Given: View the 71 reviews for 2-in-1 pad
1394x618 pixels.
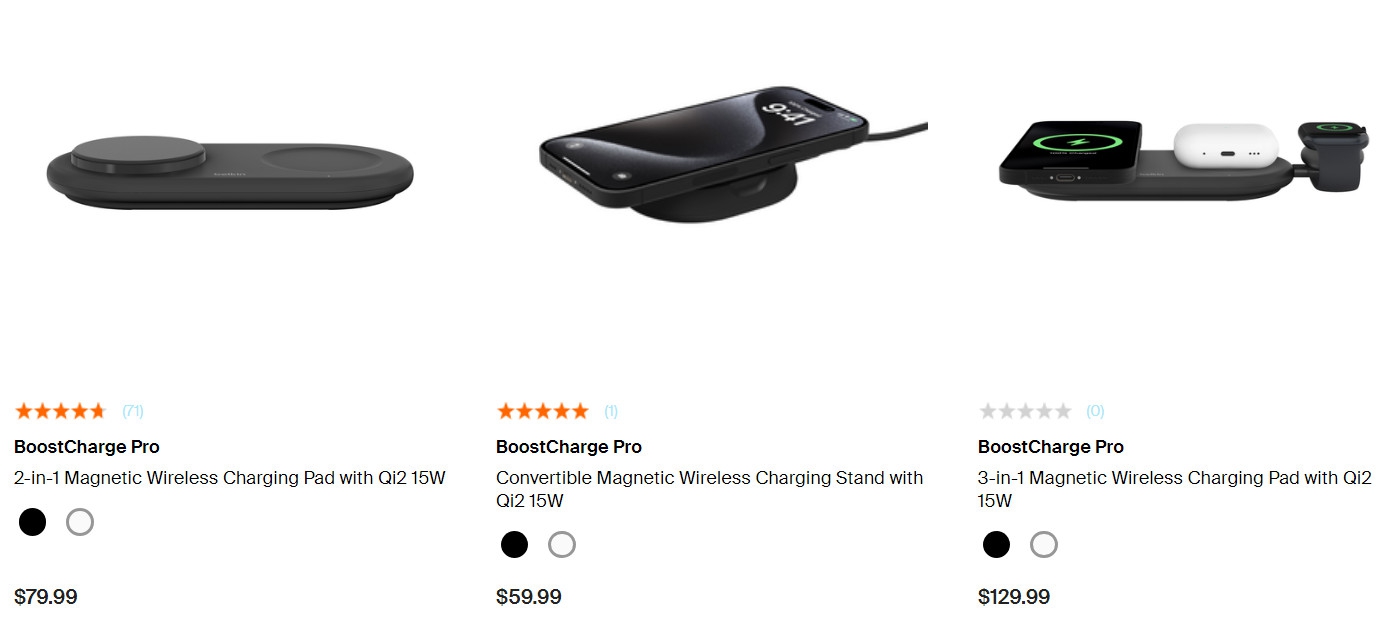Looking at the screenshot, I should [133, 411].
